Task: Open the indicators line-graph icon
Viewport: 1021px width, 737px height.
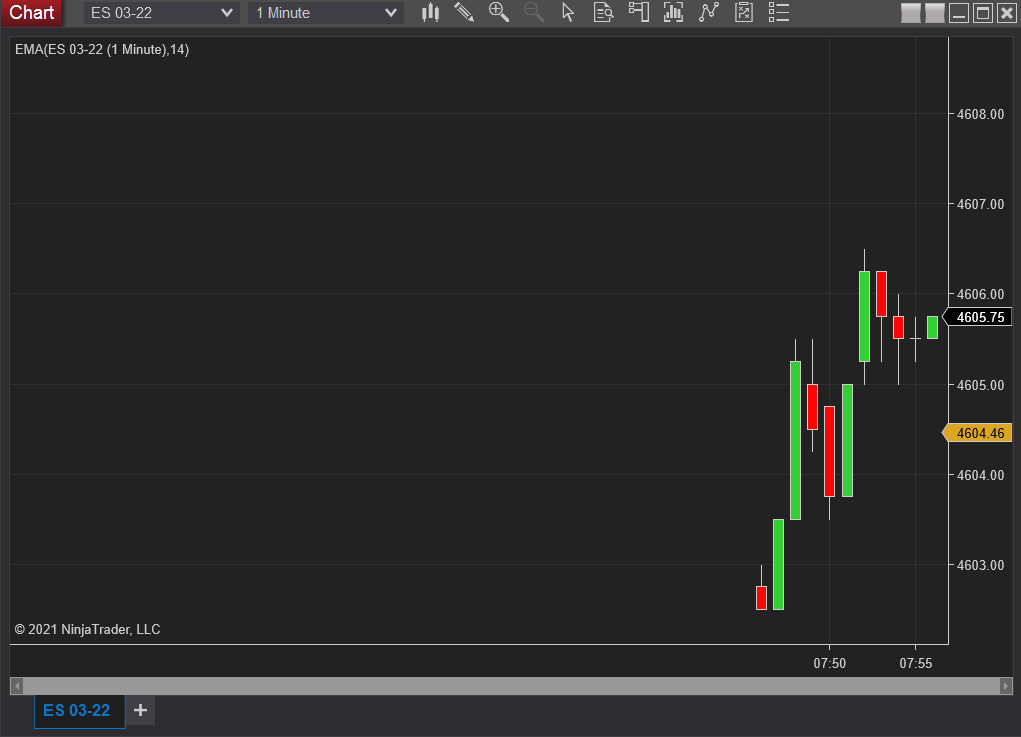Action: [x=708, y=12]
